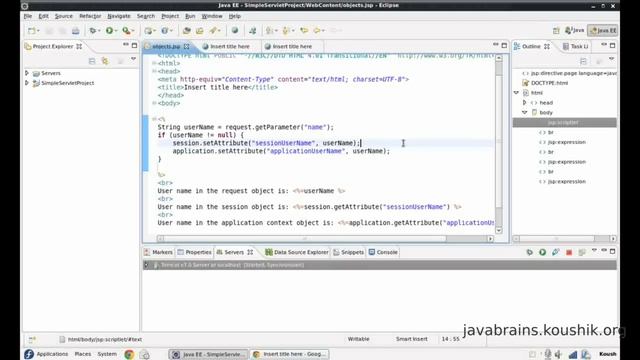Screen dimensions: 640x360
Task: Click the Chrome icon in the system panel
Action: (x=129, y=354)
